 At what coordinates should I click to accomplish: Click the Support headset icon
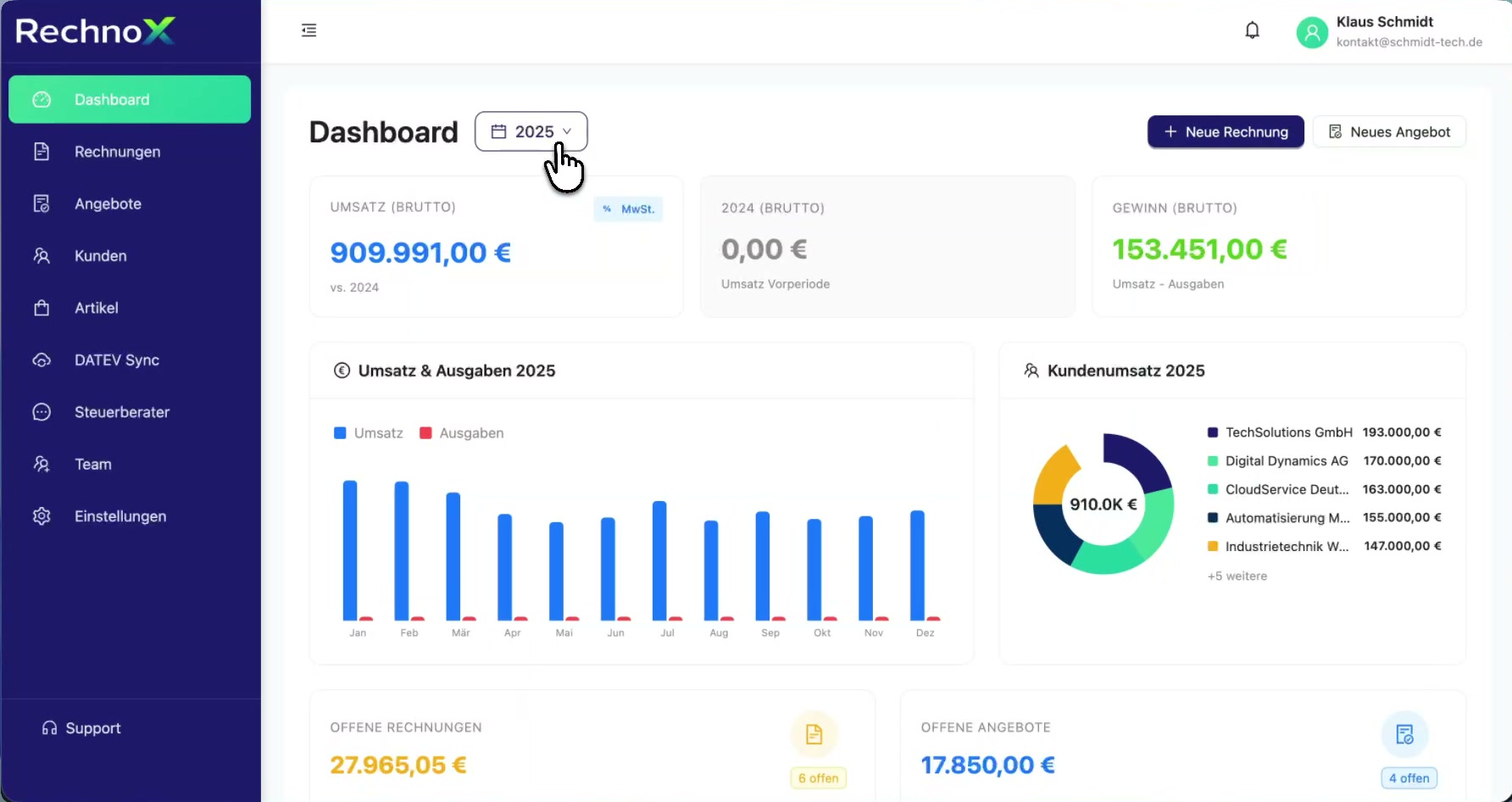[49, 728]
